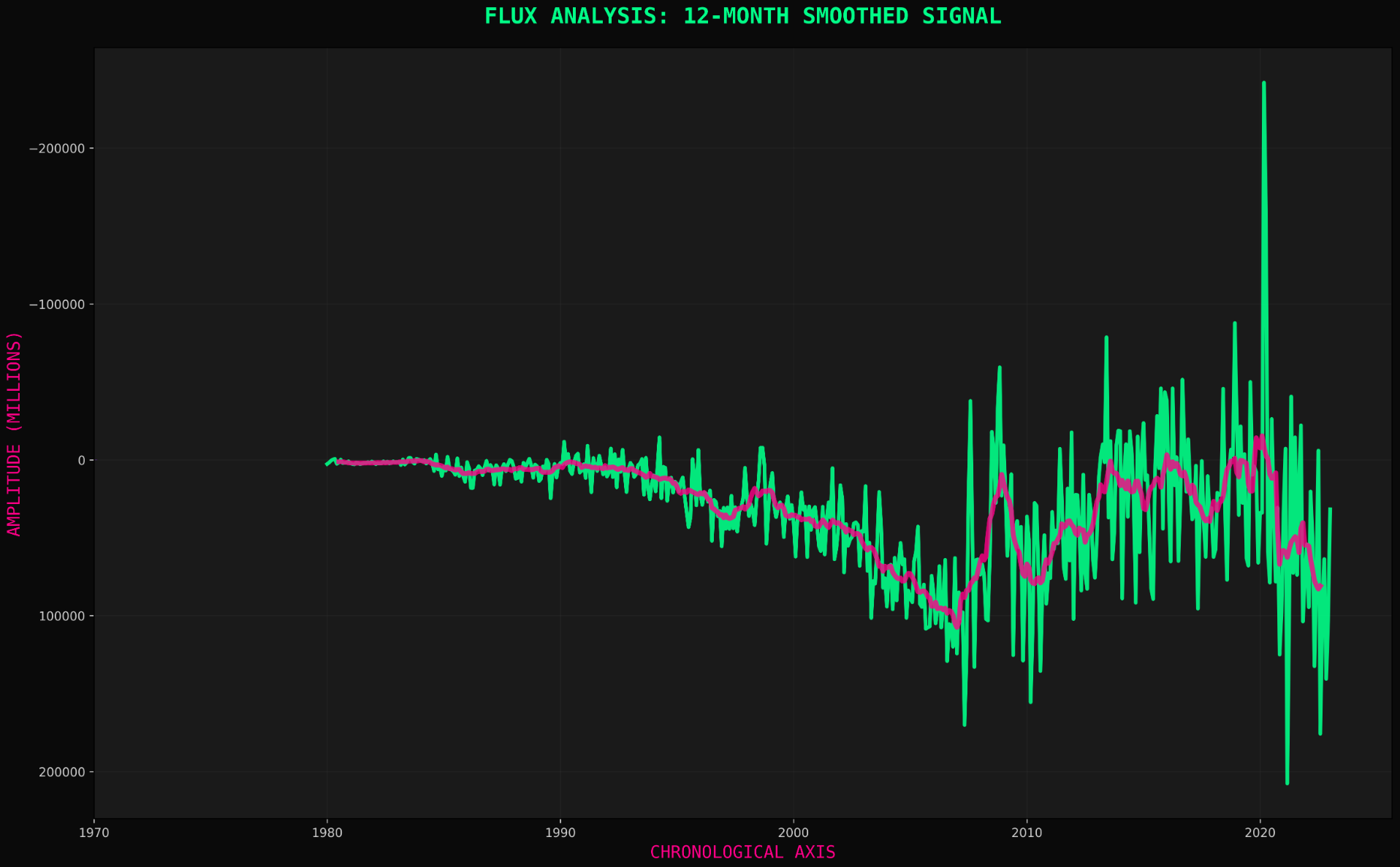The image size is (1400, 867).
Task: Click the x-axis tick label '1990'
Action: pyautogui.click(x=560, y=833)
